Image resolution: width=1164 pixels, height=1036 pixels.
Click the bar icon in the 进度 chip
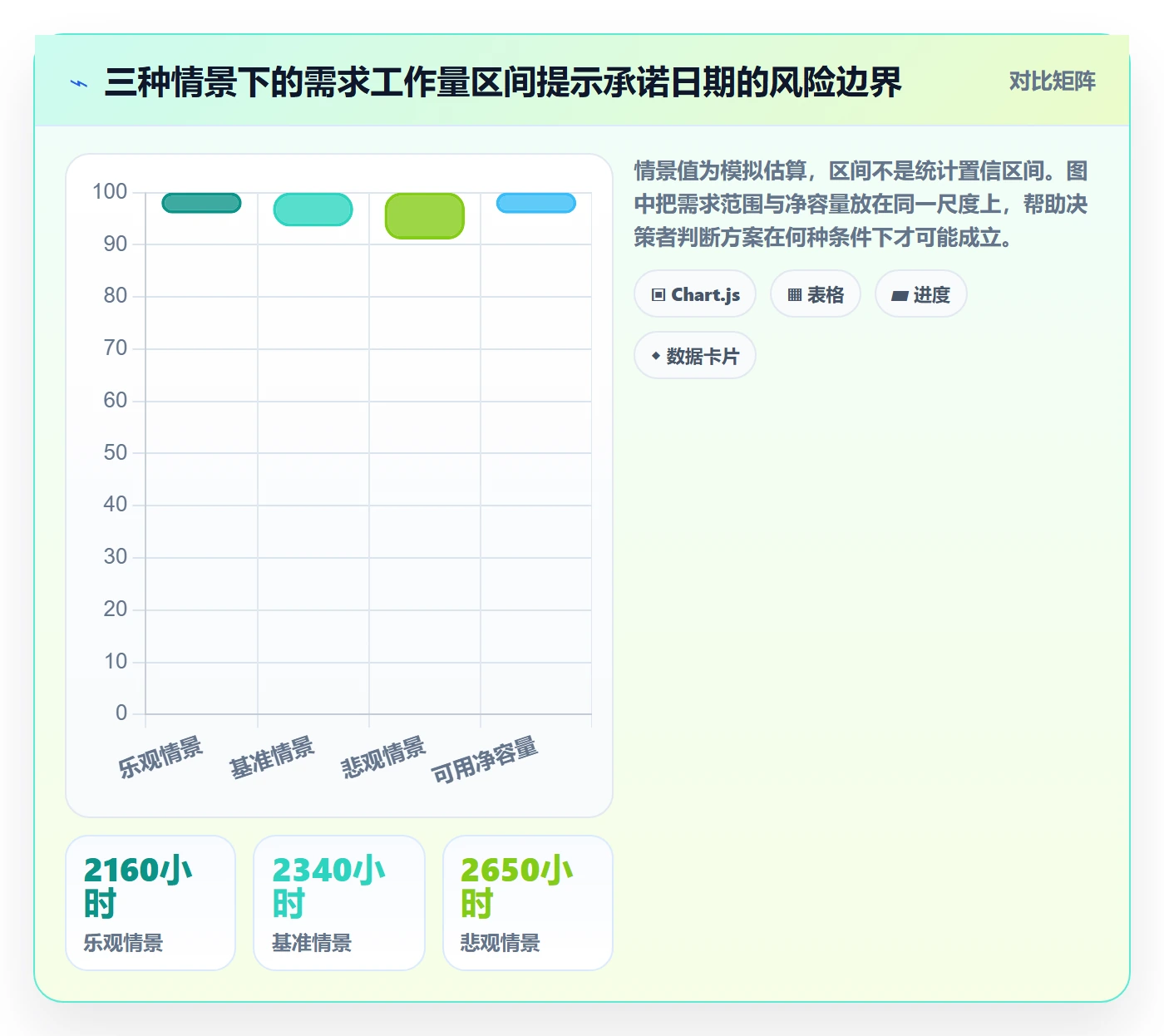(900, 295)
